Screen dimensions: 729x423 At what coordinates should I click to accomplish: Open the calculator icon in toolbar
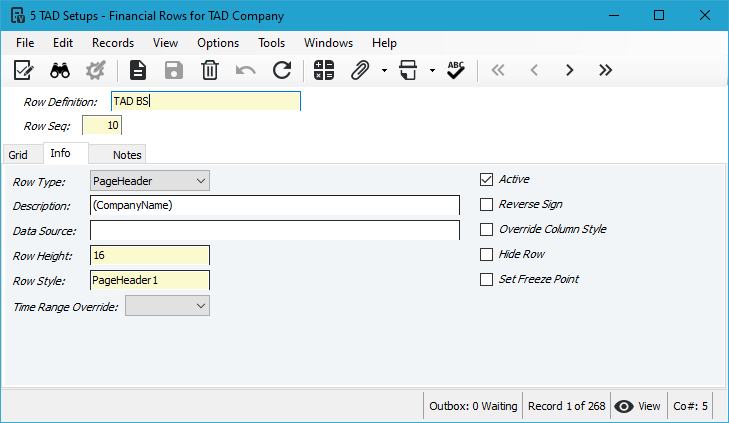(x=324, y=71)
